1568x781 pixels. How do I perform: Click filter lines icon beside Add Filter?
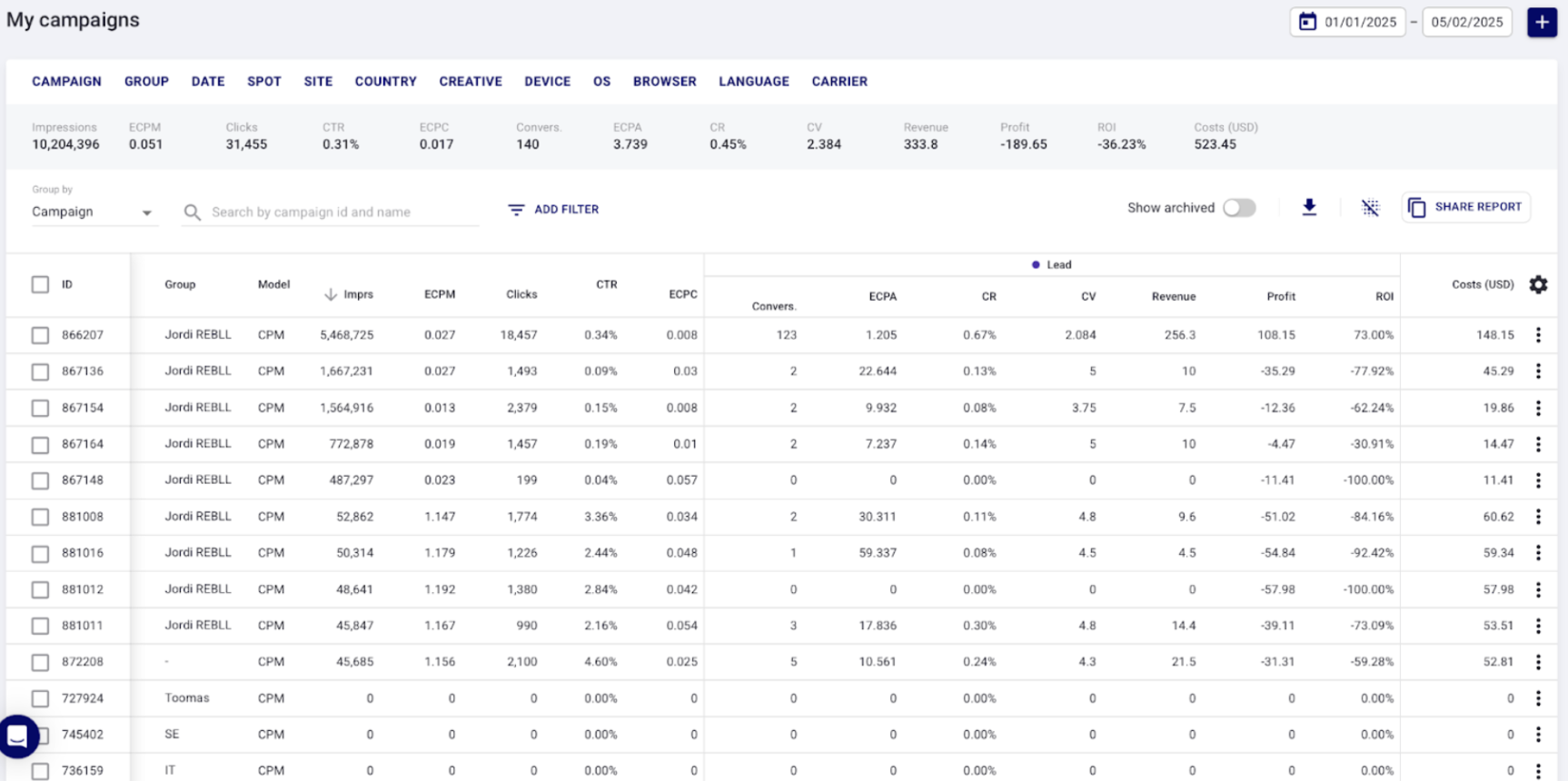click(516, 210)
